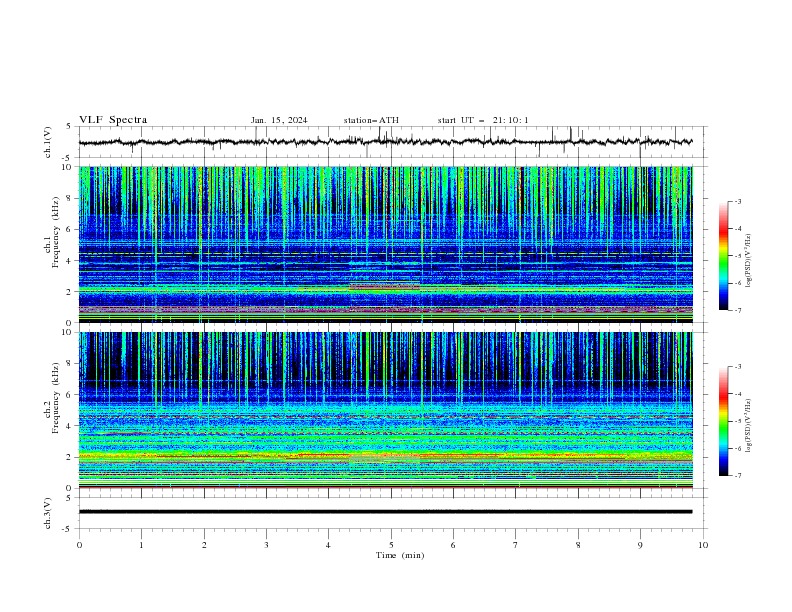Click the ch.2 spectrogram color scale bar
Image resolution: width=792 pixels, height=612 pixels.
point(723,421)
